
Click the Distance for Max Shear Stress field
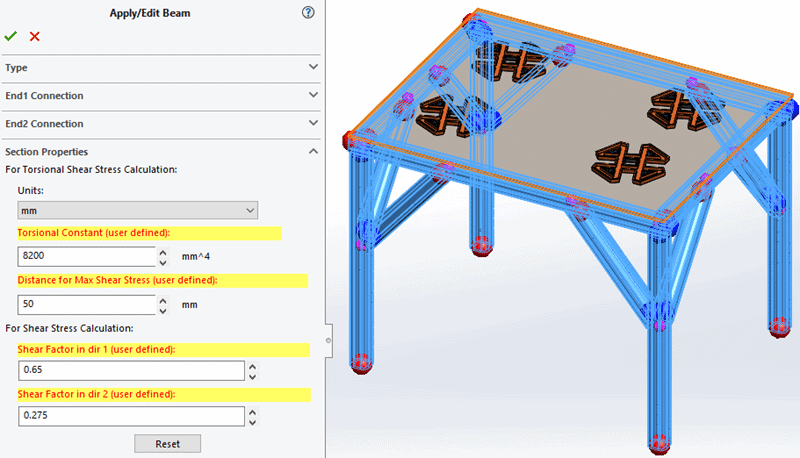86,303
